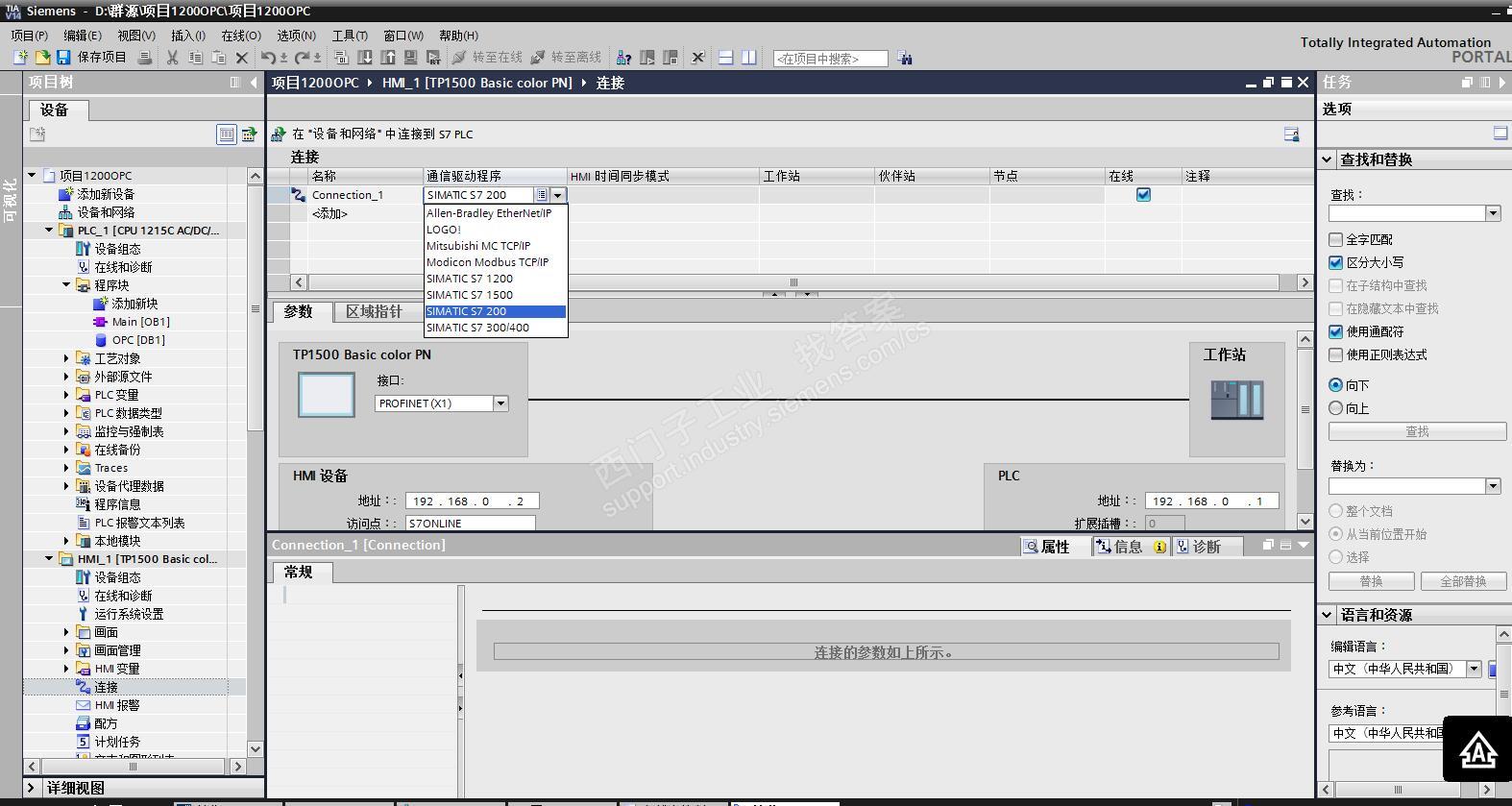Viewport: 1512px width, 806px height.
Task: Click the 转至在线 button
Action: tap(487, 58)
